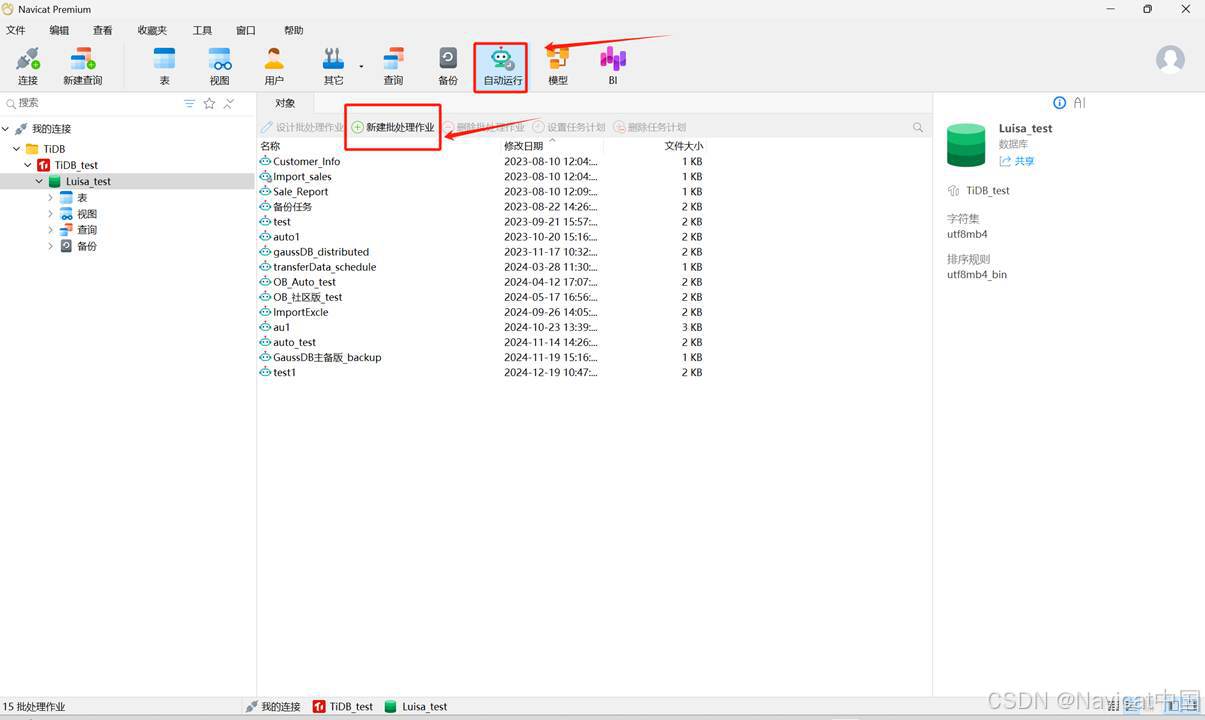Switch to the 对象 tab

click(x=285, y=103)
